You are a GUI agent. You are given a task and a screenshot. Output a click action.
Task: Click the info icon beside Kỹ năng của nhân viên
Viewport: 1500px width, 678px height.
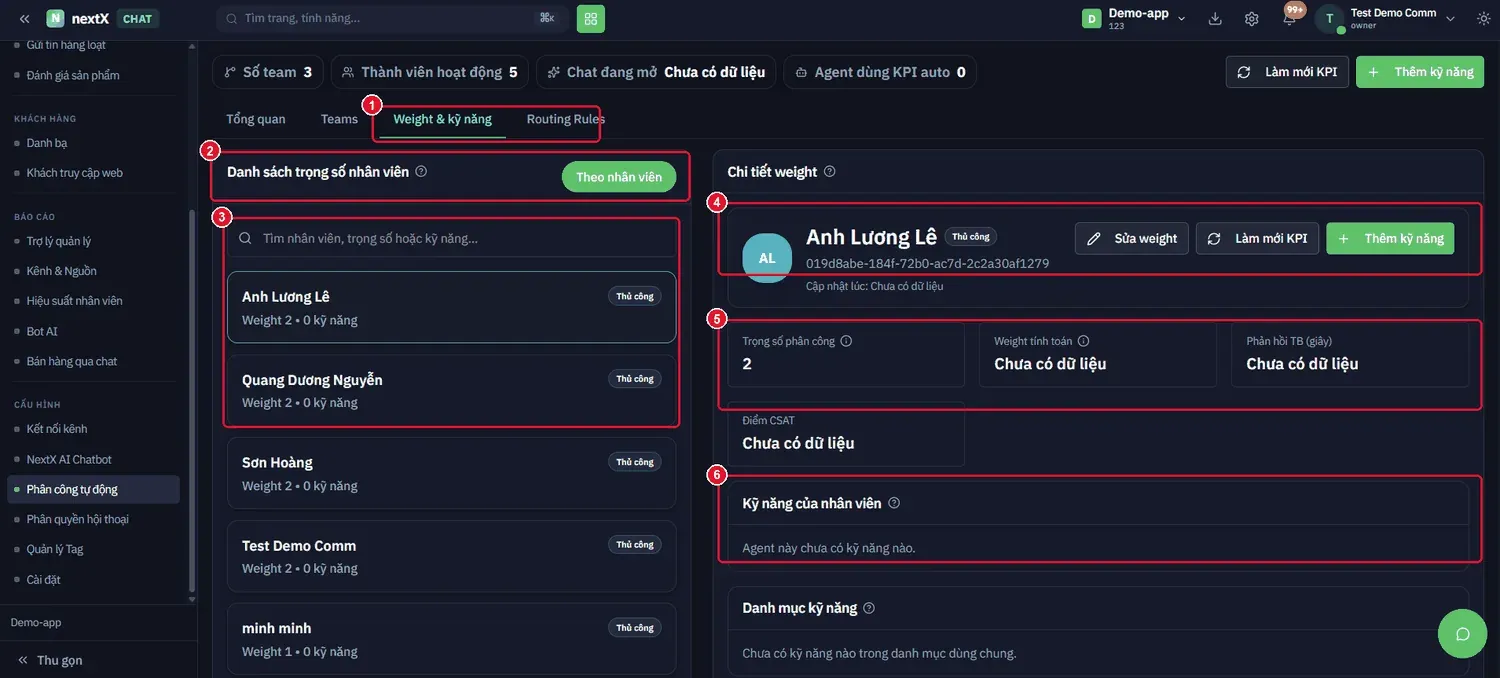(894, 503)
